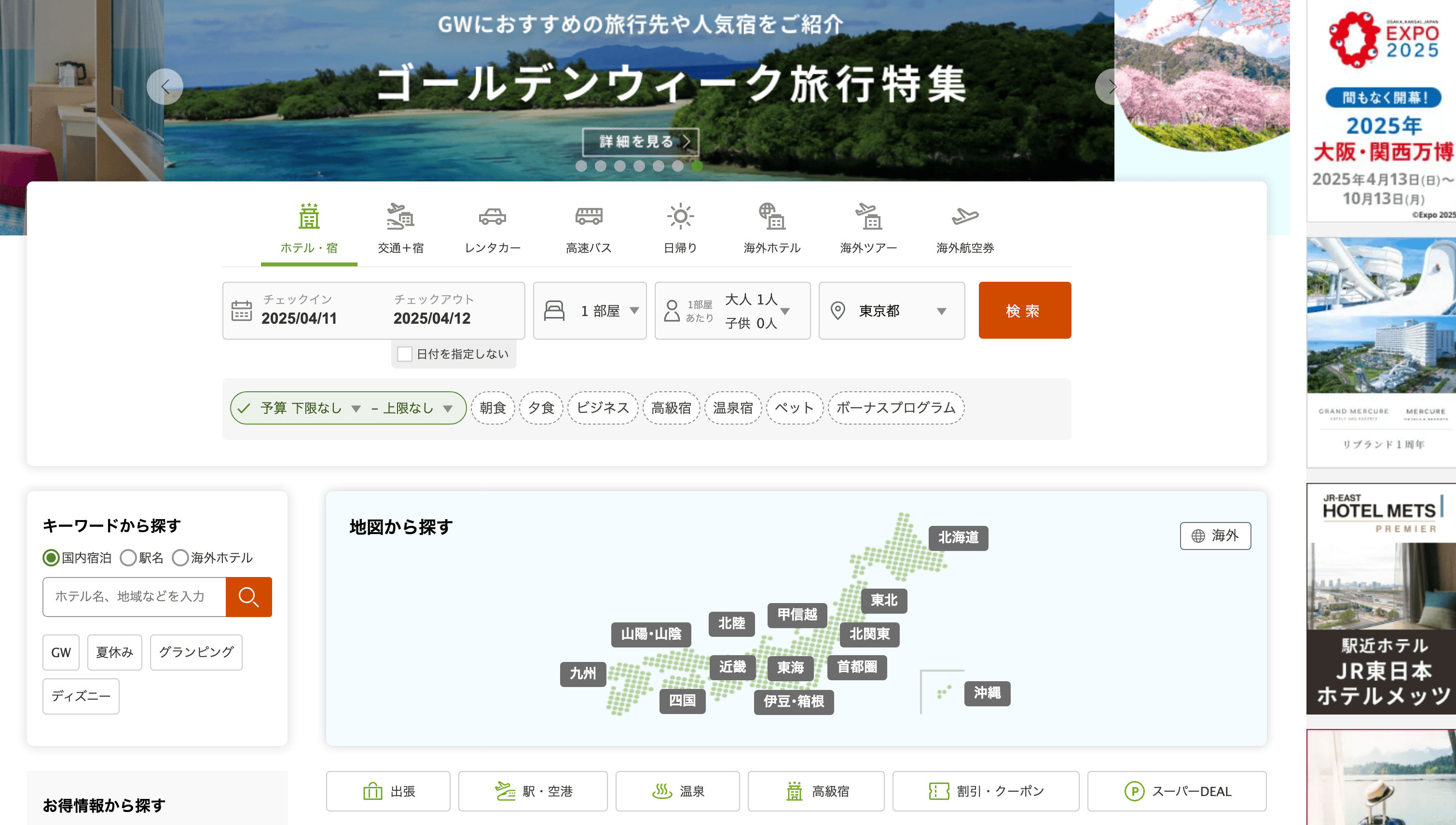Click the overseas flight ticket (海外航空券) airplane icon
The width and height of the screenshot is (1456, 825).
click(964, 216)
